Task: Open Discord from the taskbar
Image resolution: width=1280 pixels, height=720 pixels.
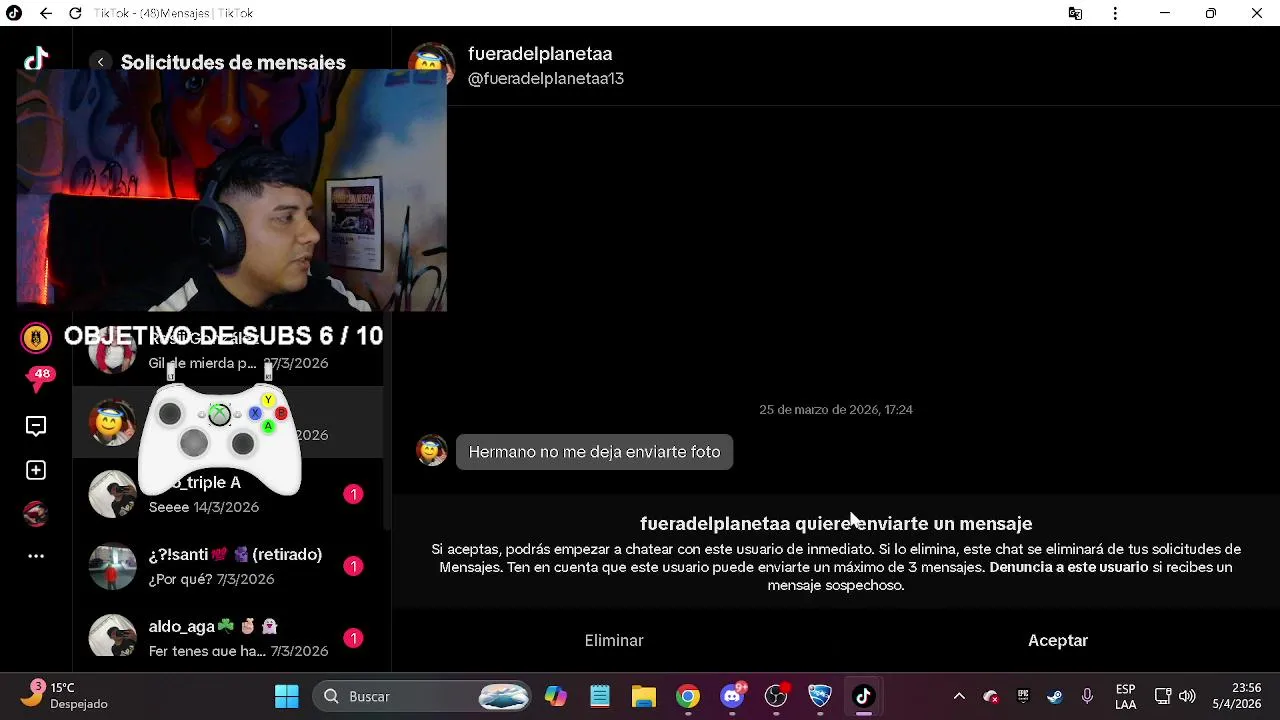Action: [733, 696]
